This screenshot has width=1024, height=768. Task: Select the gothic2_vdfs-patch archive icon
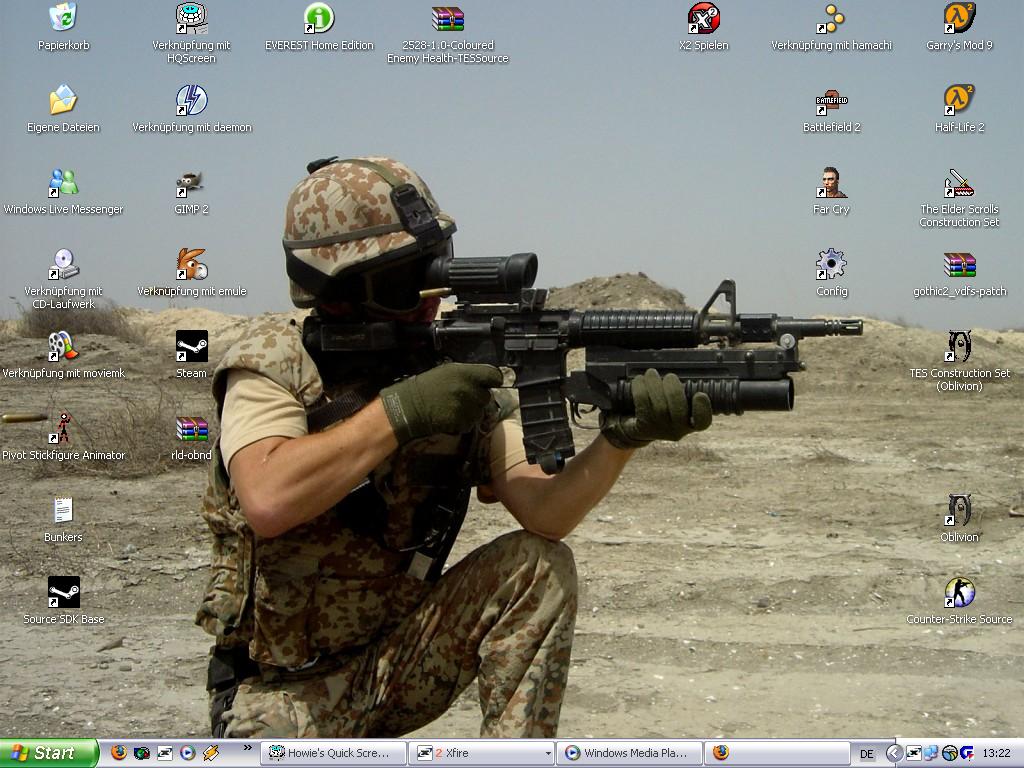tap(959, 264)
